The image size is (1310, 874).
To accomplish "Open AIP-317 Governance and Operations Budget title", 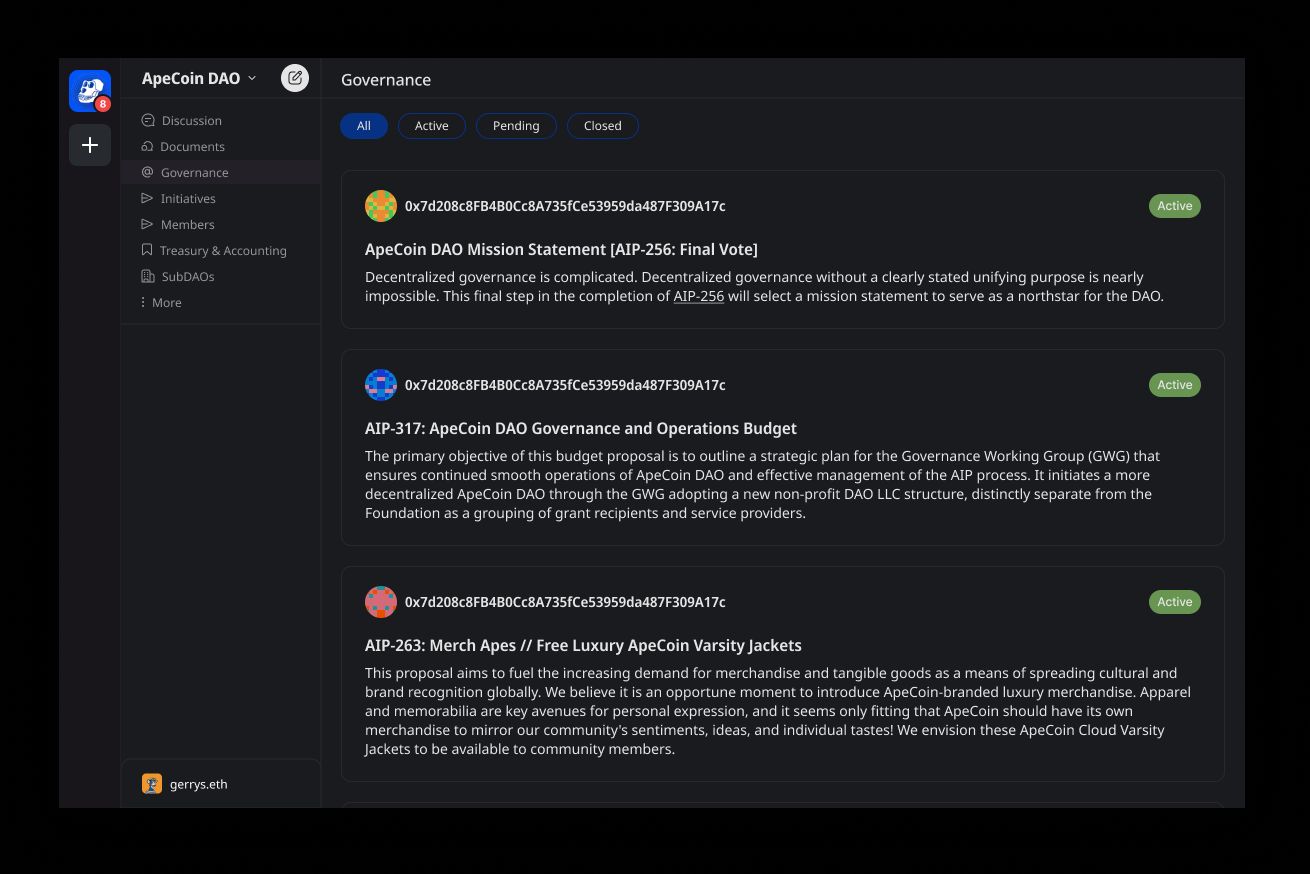I will 581,428.
